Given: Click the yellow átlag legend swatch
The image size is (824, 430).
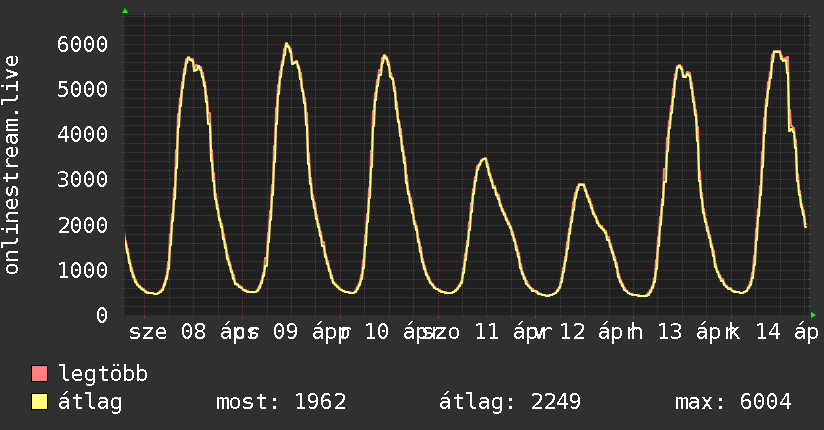Looking at the screenshot, I should point(39,401).
